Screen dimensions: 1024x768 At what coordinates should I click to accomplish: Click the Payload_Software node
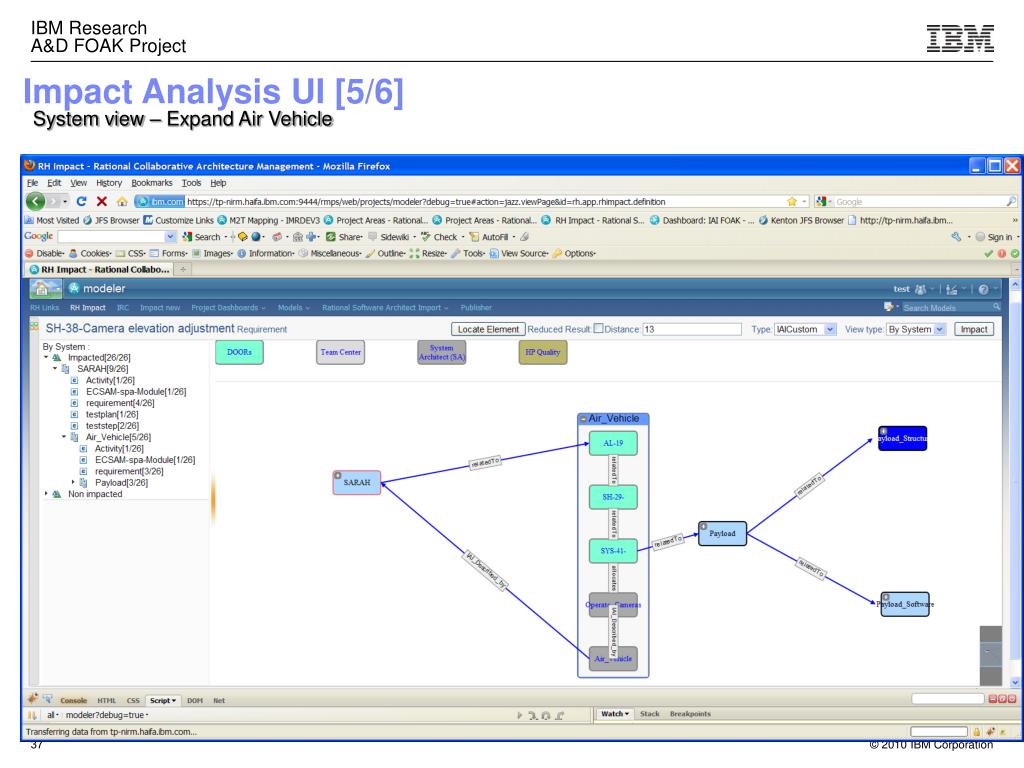(905, 604)
